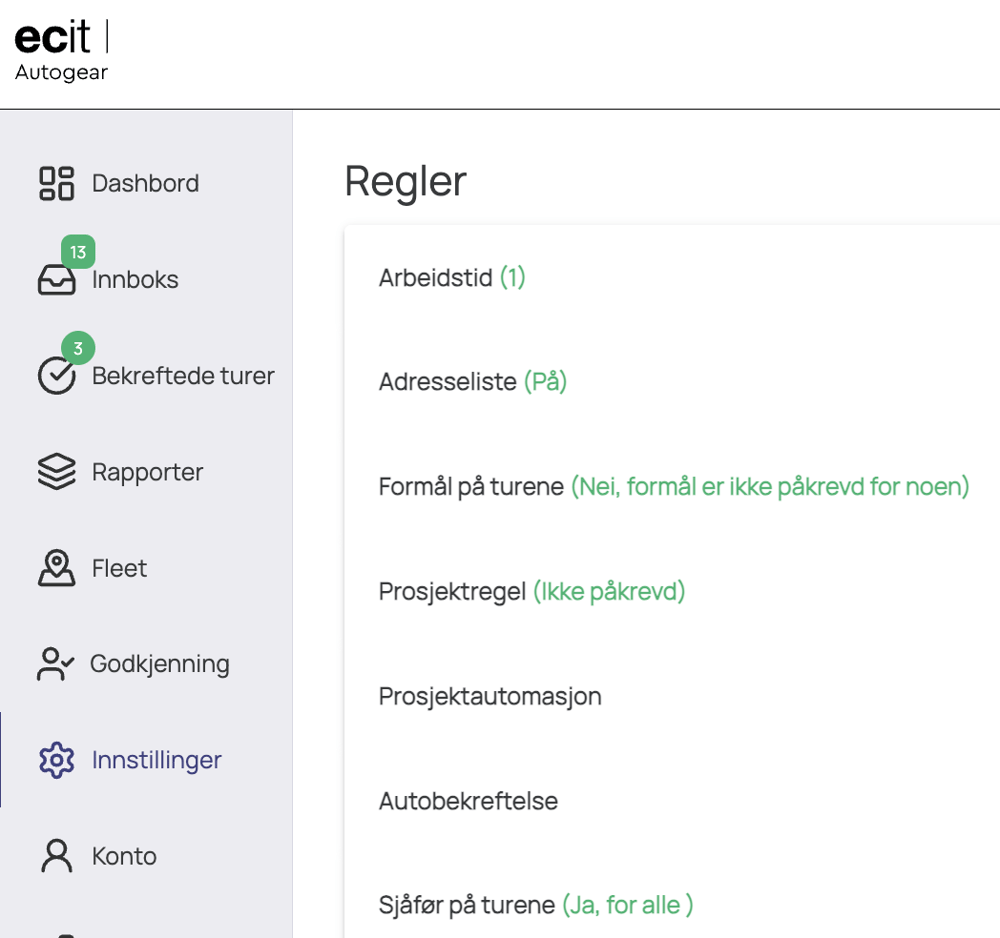The image size is (1000, 938).
Task: Click the Innstillinger gear icon
Action: pos(57,760)
